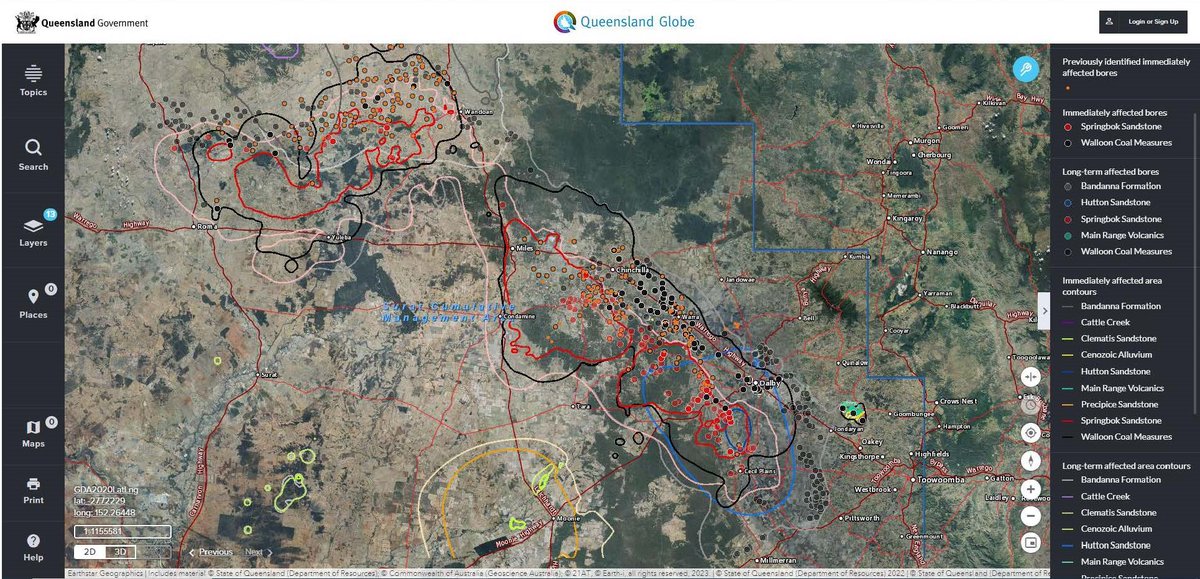
Task: Collapse the legend panel with side arrow
Action: coord(1043,309)
